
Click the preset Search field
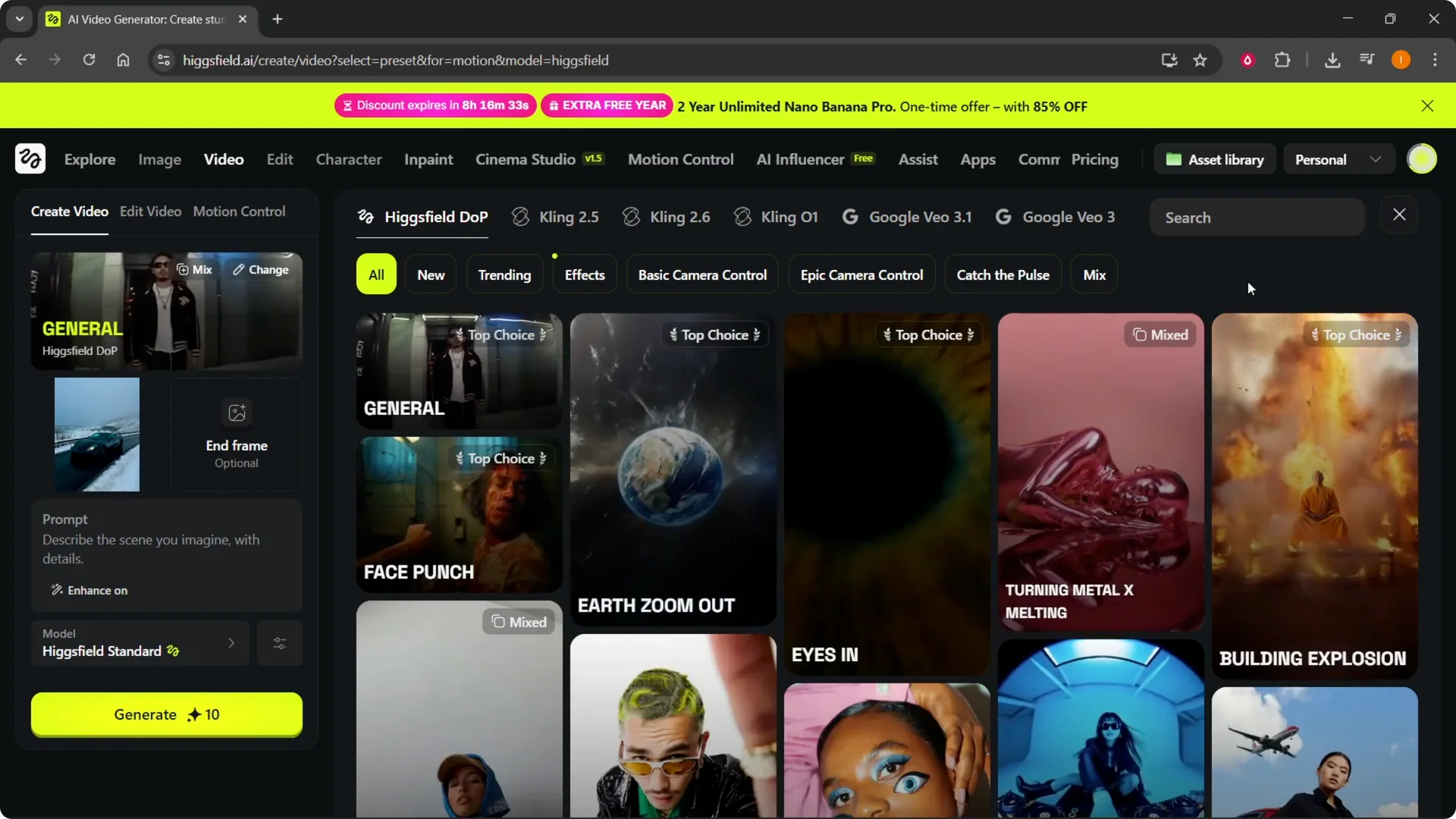(x=1257, y=218)
